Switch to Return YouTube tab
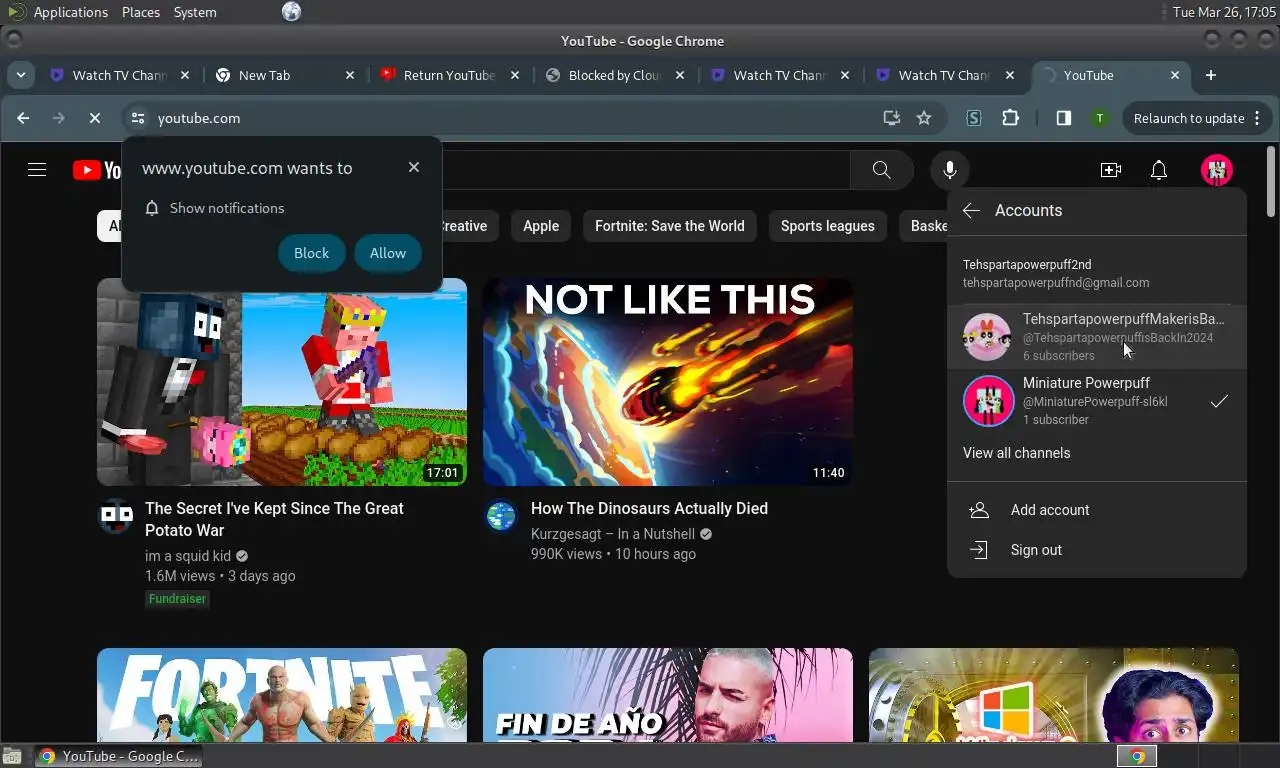The image size is (1280, 768). point(449,75)
